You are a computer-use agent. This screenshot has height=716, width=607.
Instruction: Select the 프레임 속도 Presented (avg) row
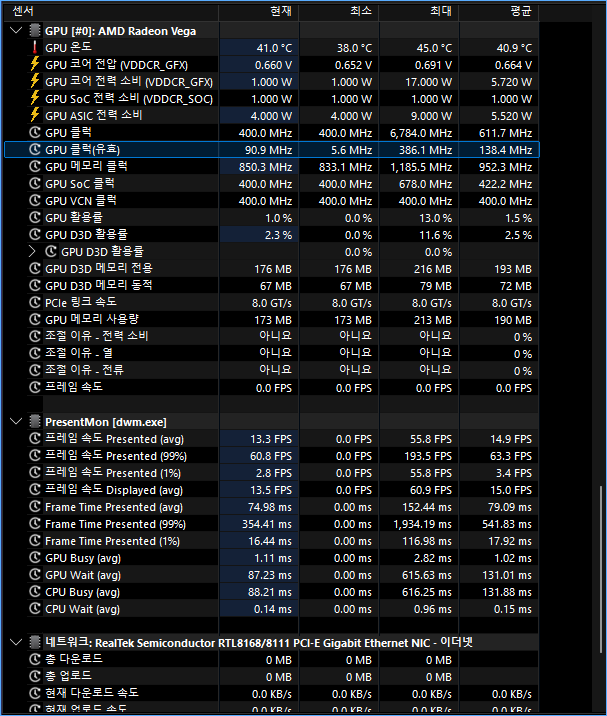pyautogui.click(x=271, y=439)
